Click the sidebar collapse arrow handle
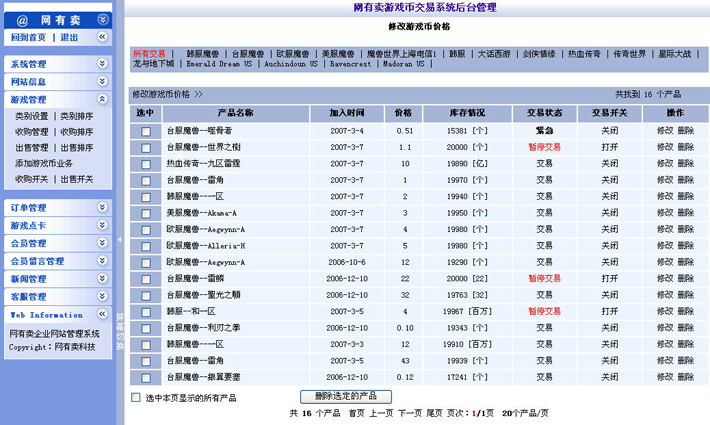This screenshot has height=425, width=710. pos(120,239)
